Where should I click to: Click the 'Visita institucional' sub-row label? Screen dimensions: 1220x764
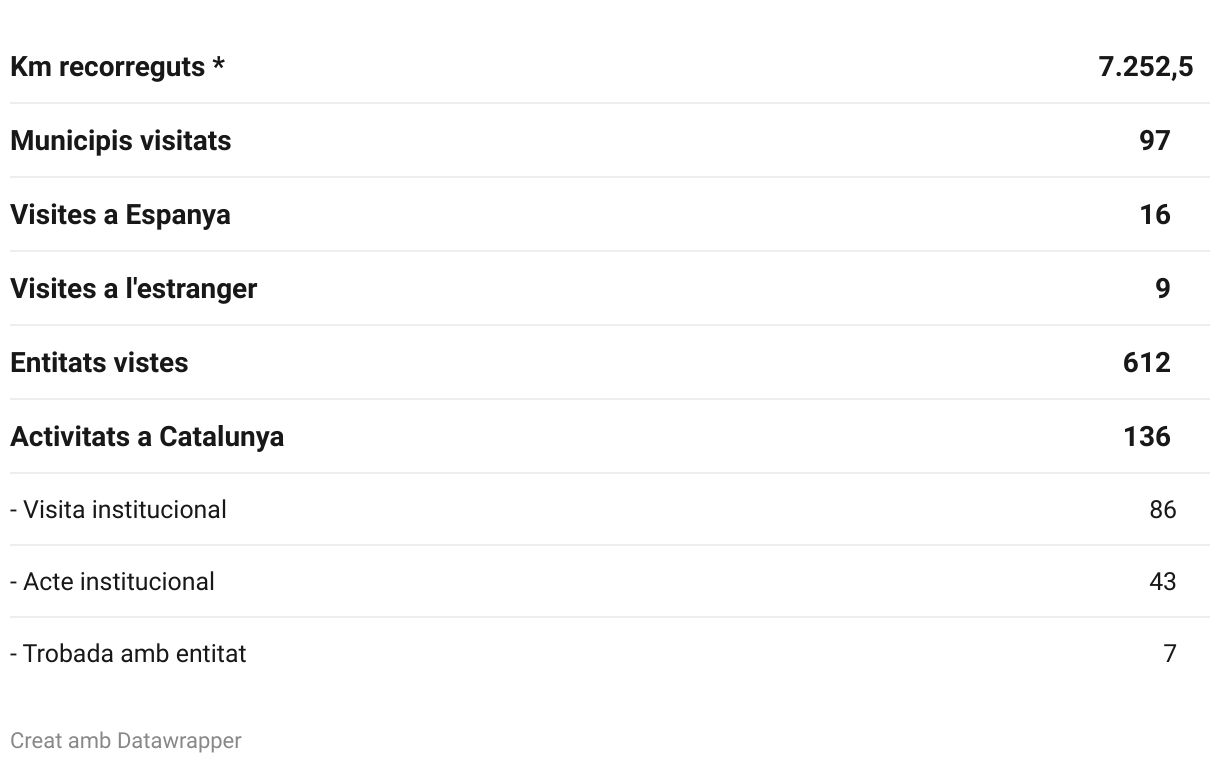(x=124, y=510)
